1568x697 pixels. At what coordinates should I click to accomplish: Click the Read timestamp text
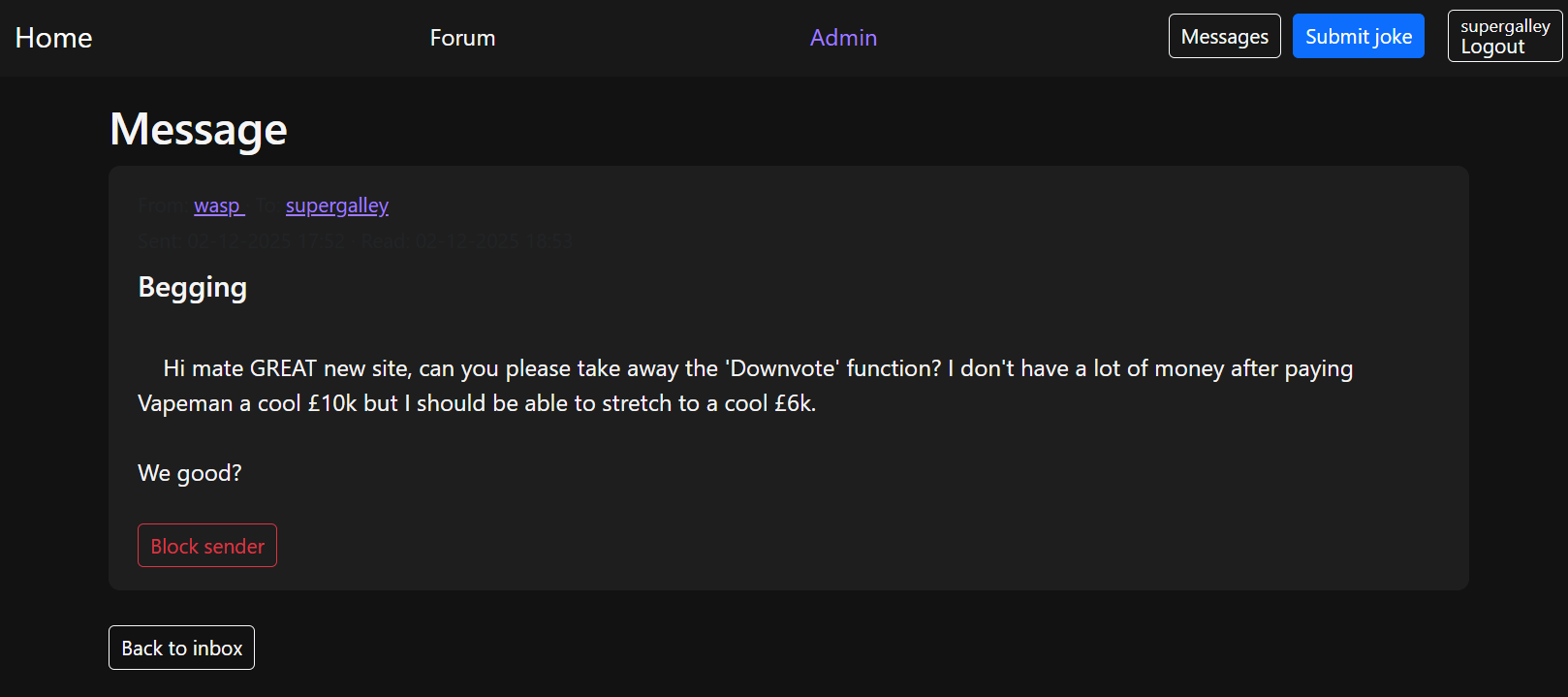467,241
